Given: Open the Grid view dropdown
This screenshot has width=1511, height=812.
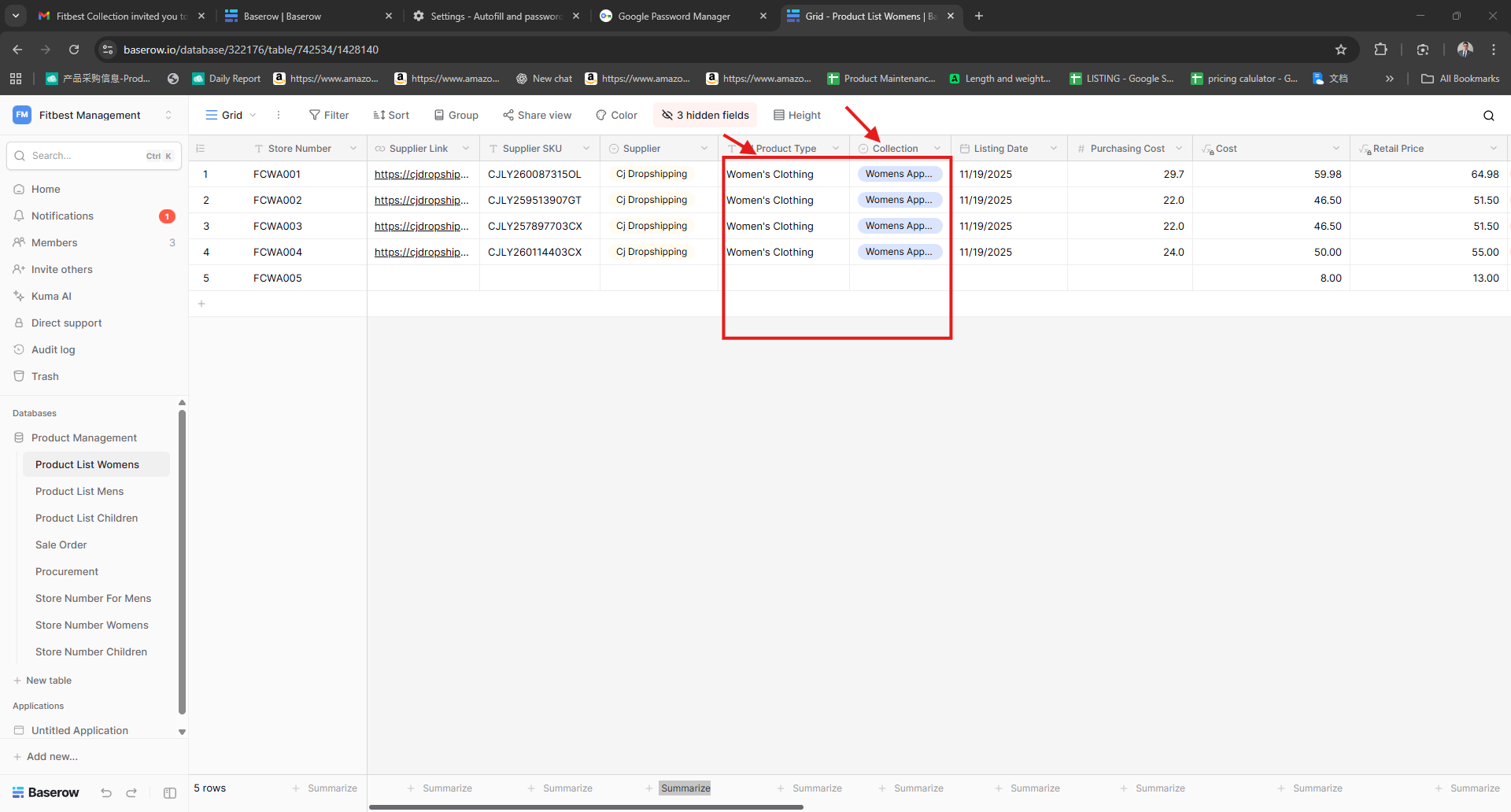Looking at the screenshot, I should pyautogui.click(x=231, y=115).
